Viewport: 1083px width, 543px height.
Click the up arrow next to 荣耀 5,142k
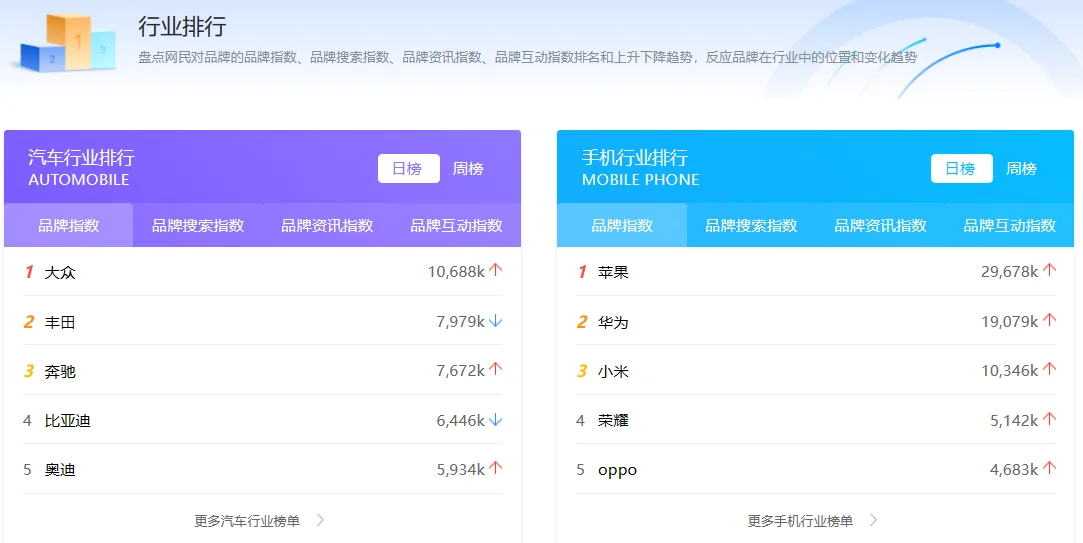point(1049,419)
